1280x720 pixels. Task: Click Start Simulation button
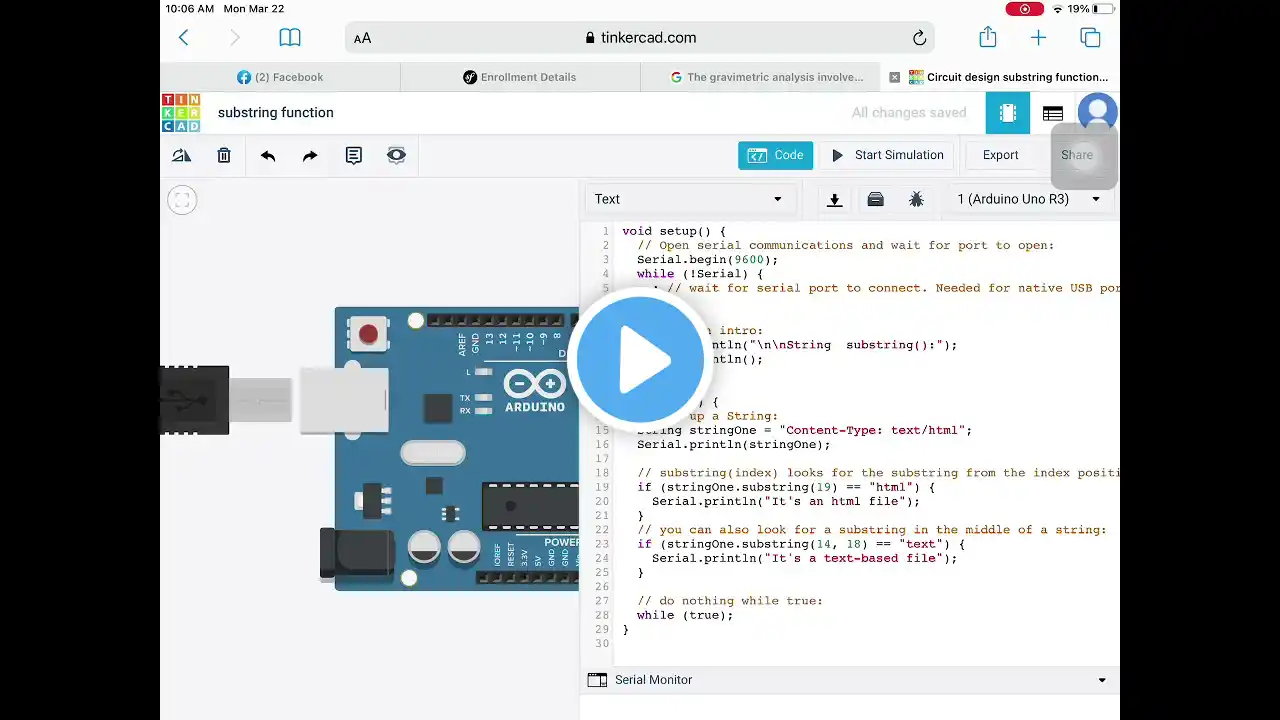pyautogui.click(x=887, y=155)
